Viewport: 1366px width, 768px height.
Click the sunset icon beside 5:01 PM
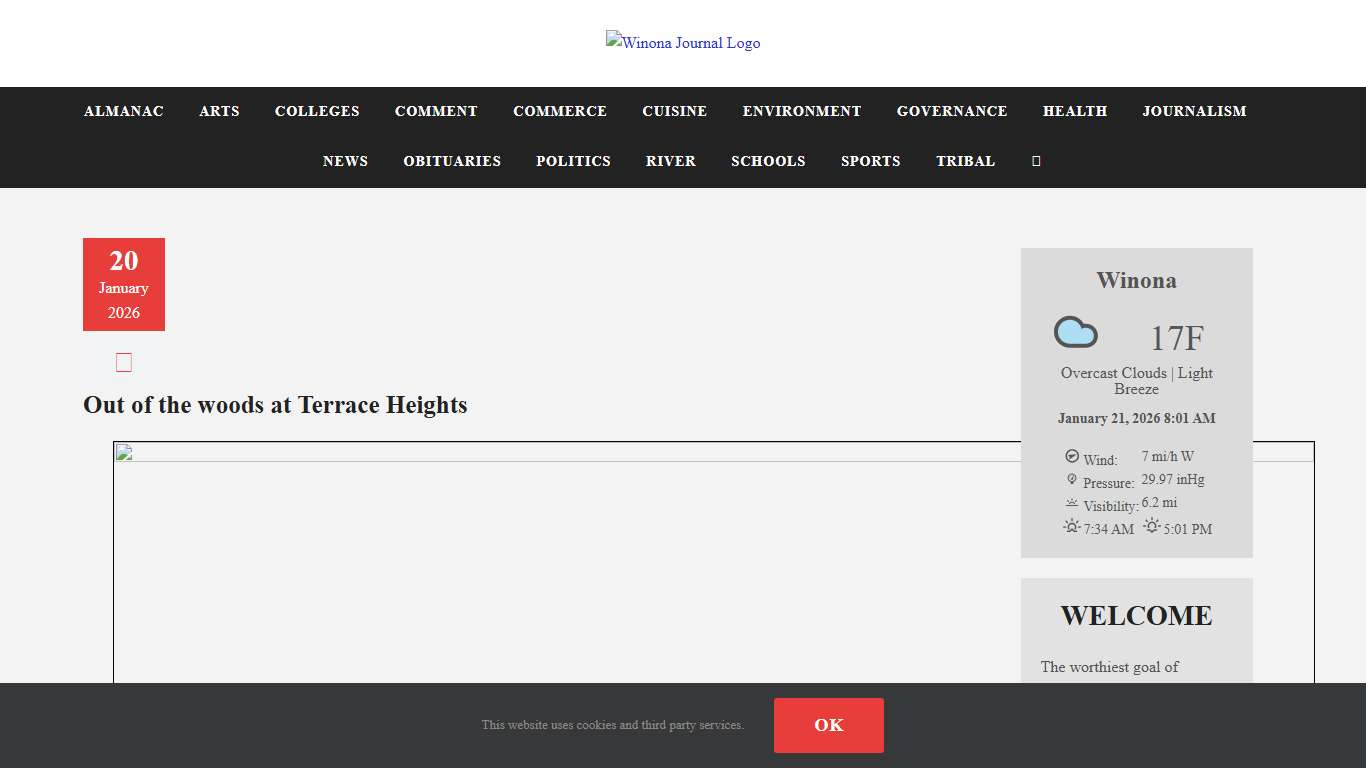pyautogui.click(x=1152, y=526)
